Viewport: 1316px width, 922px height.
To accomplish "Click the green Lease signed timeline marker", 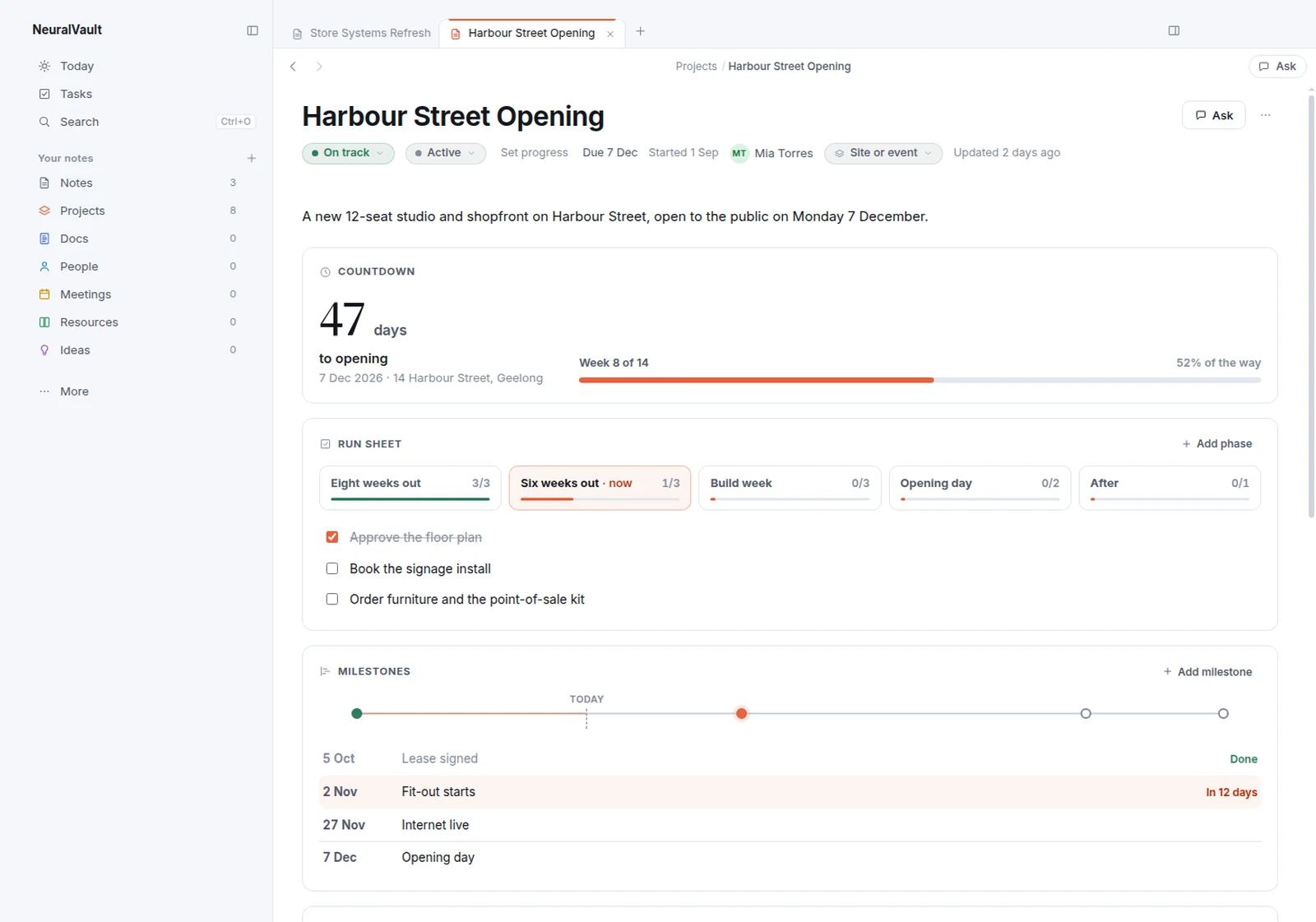I will [x=357, y=714].
